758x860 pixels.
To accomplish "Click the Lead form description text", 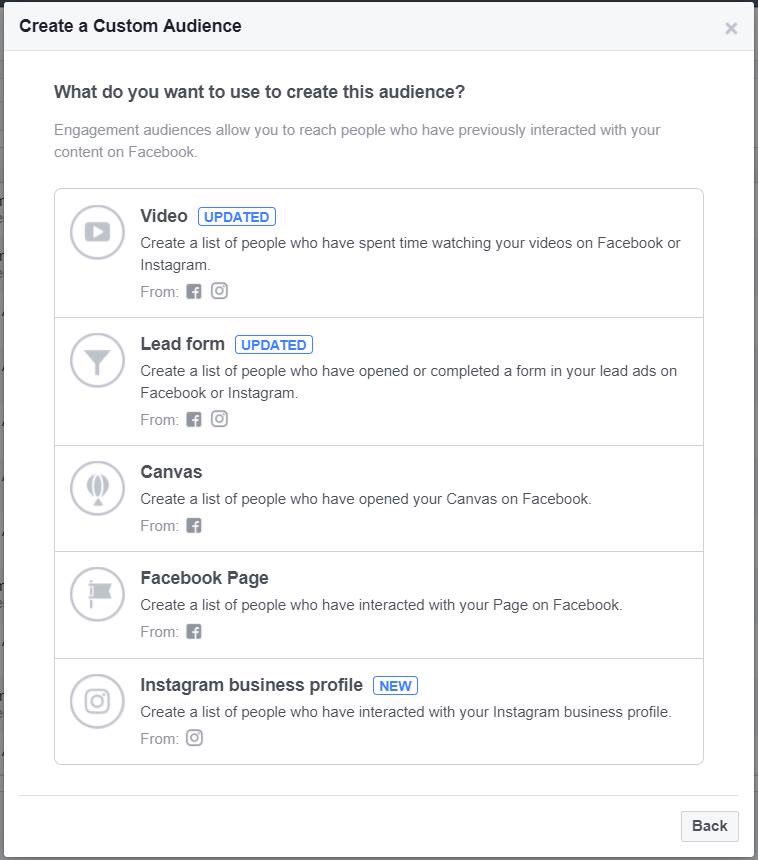I will (x=409, y=382).
